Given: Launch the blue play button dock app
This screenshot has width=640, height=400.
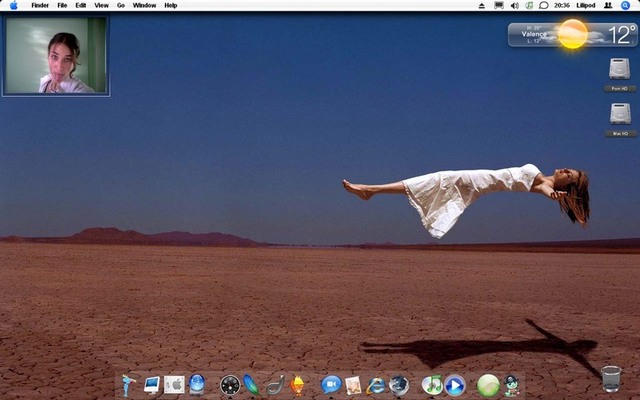Looking at the screenshot, I should click(x=454, y=384).
